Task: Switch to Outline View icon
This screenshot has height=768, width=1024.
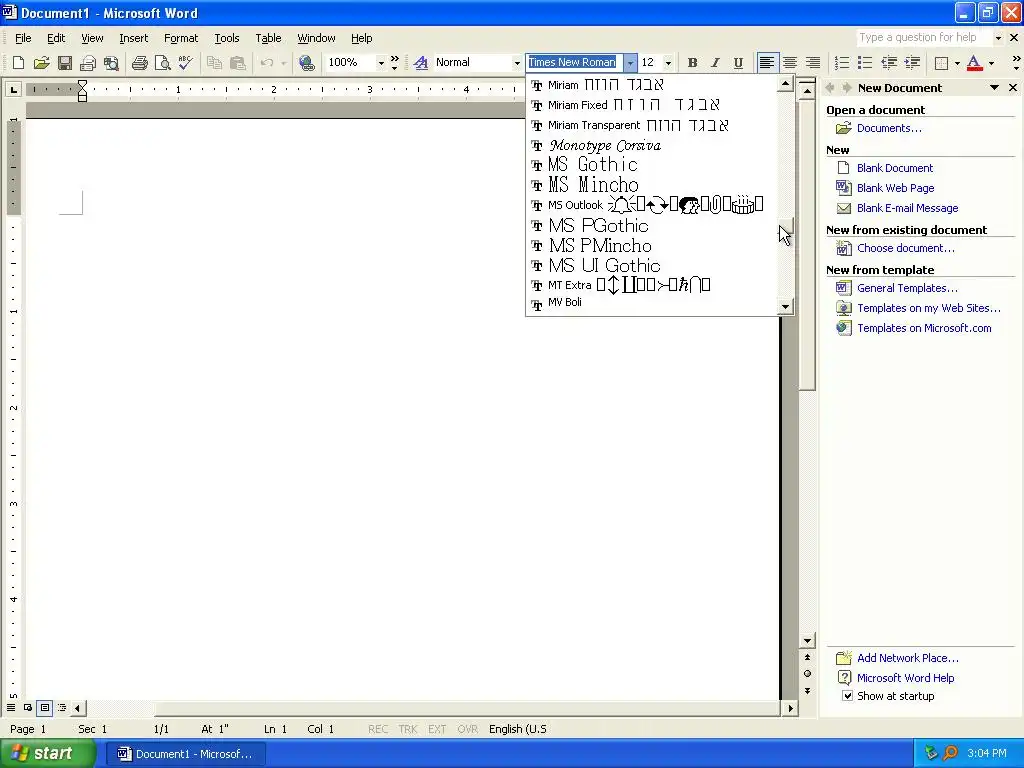Action: pos(62,708)
